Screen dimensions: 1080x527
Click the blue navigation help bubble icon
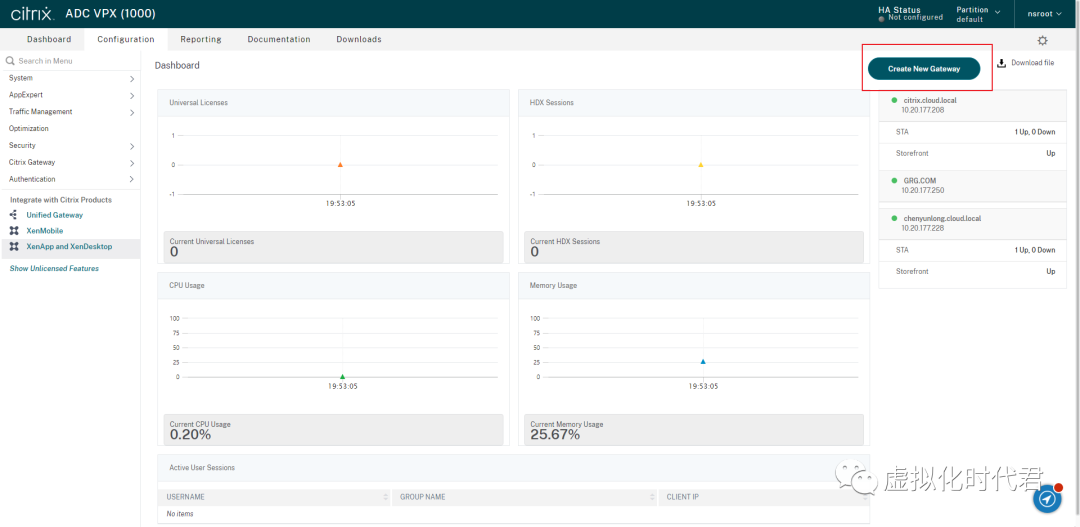point(1047,499)
